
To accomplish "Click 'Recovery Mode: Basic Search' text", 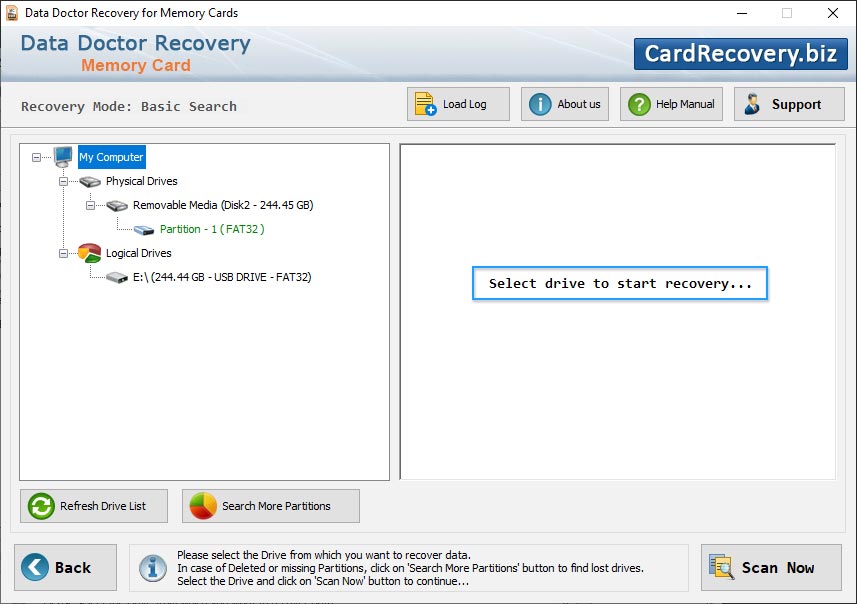I will coord(129,106).
